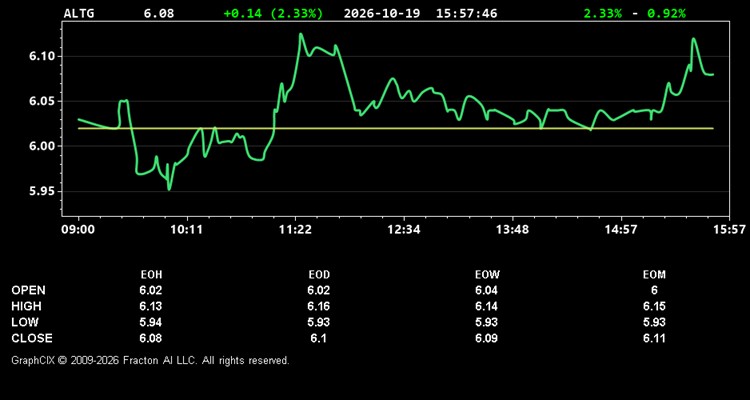Select EOD HIGH value 6.16
Viewport: 750px width, 400px height.
(x=319, y=307)
